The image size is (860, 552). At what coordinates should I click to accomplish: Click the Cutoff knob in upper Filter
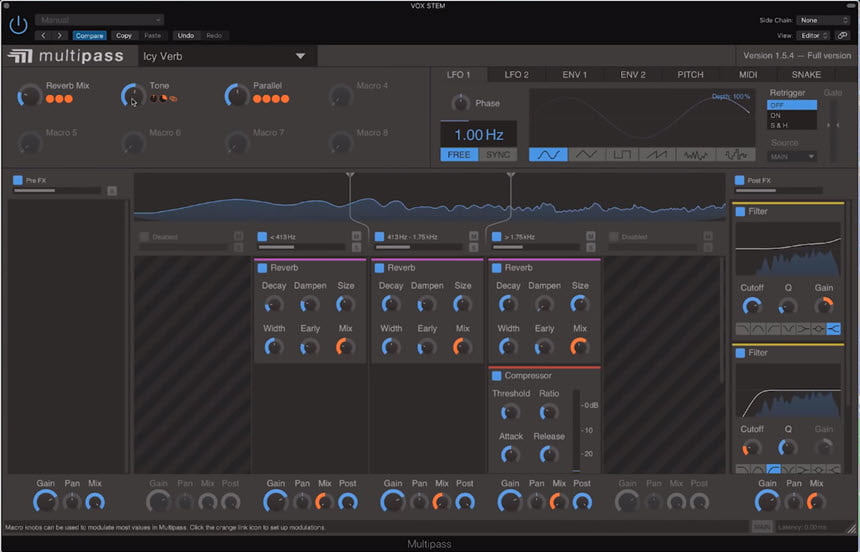tap(751, 306)
